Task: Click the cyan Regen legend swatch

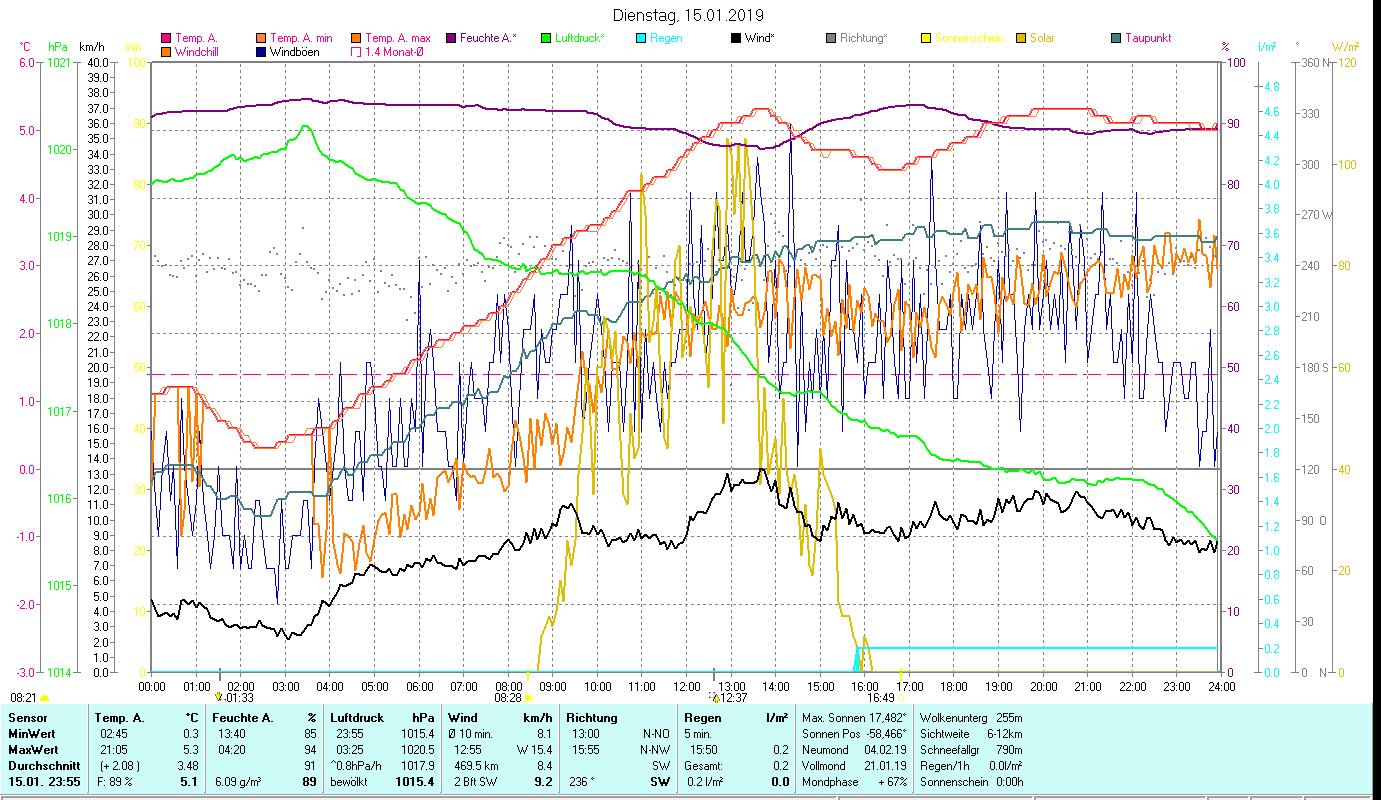Action: [x=641, y=38]
